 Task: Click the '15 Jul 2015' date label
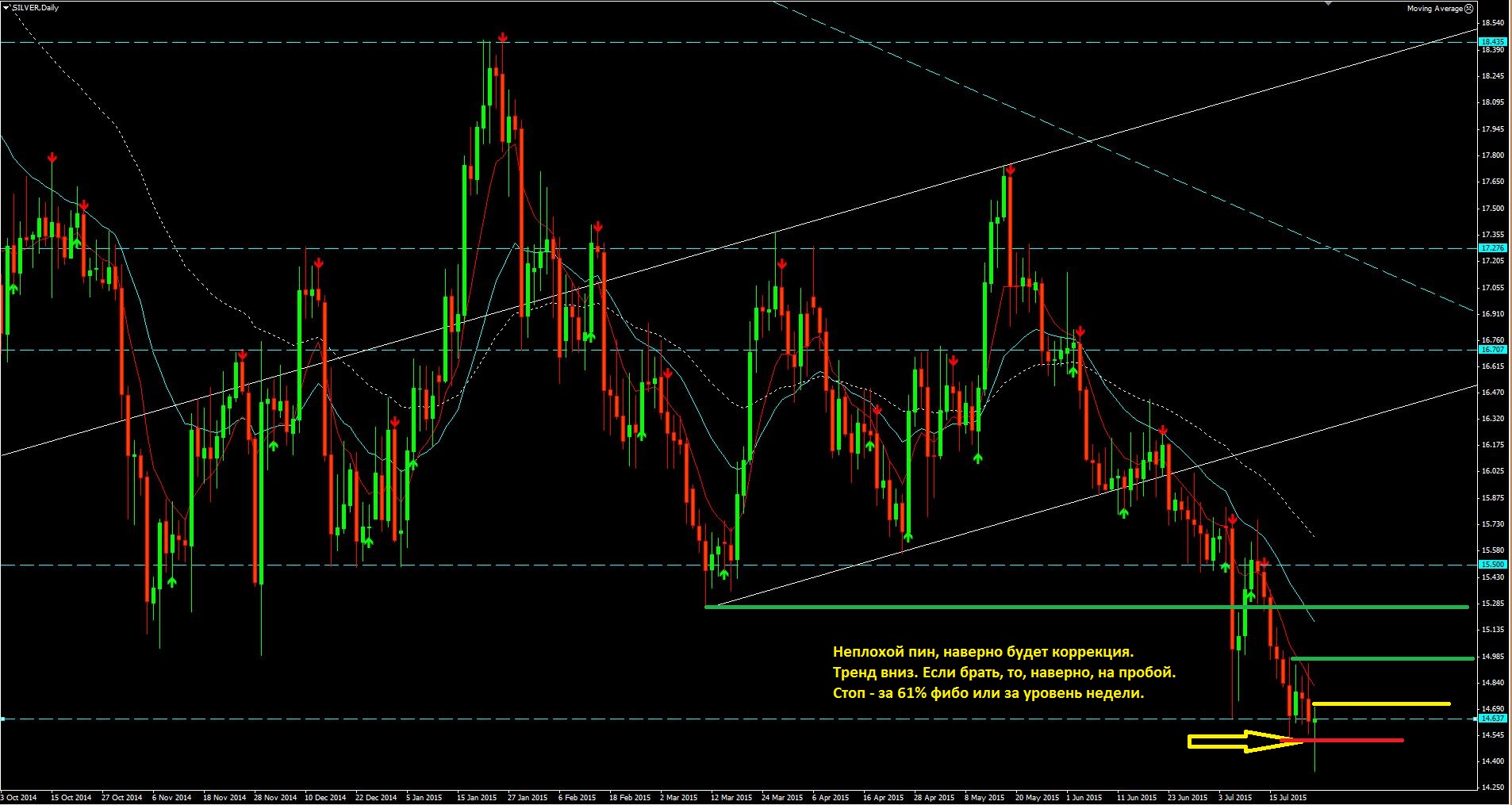[1288, 797]
